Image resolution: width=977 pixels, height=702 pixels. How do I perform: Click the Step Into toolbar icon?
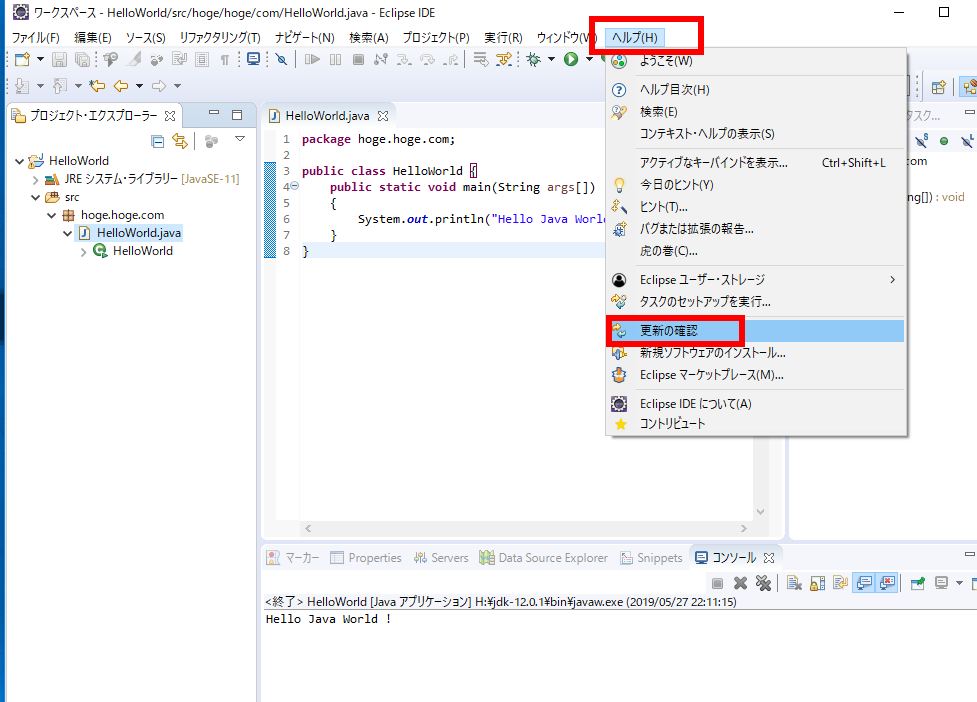(x=404, y=59)
